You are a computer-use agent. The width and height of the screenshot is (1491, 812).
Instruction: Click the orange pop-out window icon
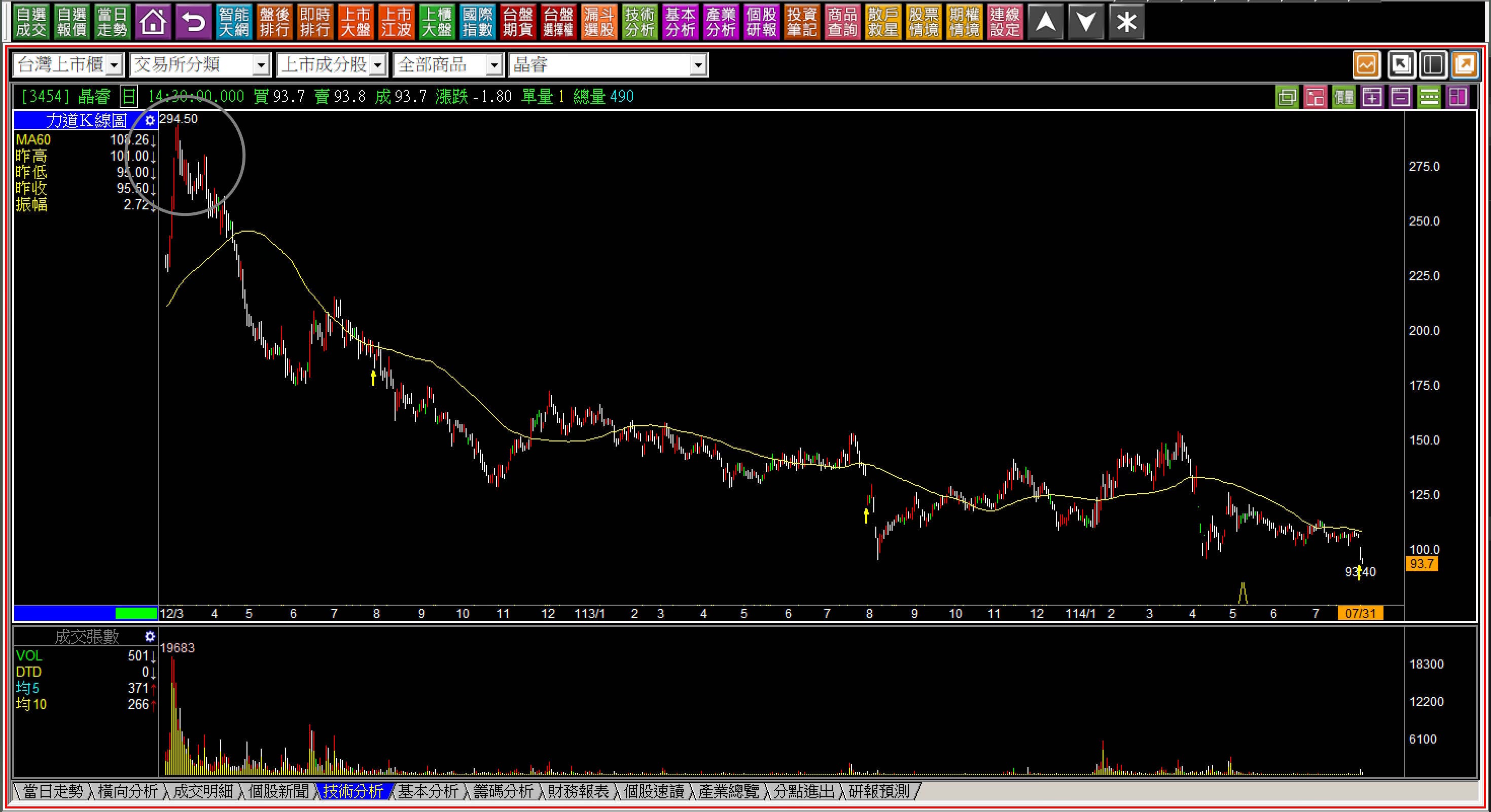coord(1465,65)
